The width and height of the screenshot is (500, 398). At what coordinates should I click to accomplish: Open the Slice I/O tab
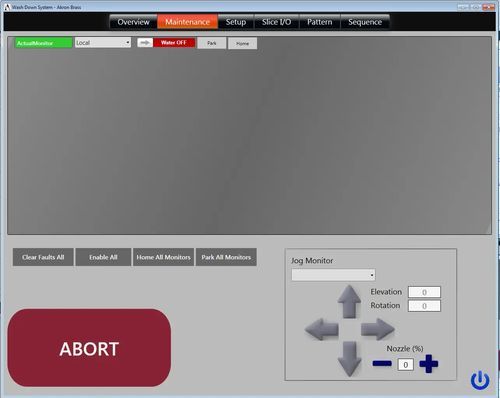coord(276,22)
